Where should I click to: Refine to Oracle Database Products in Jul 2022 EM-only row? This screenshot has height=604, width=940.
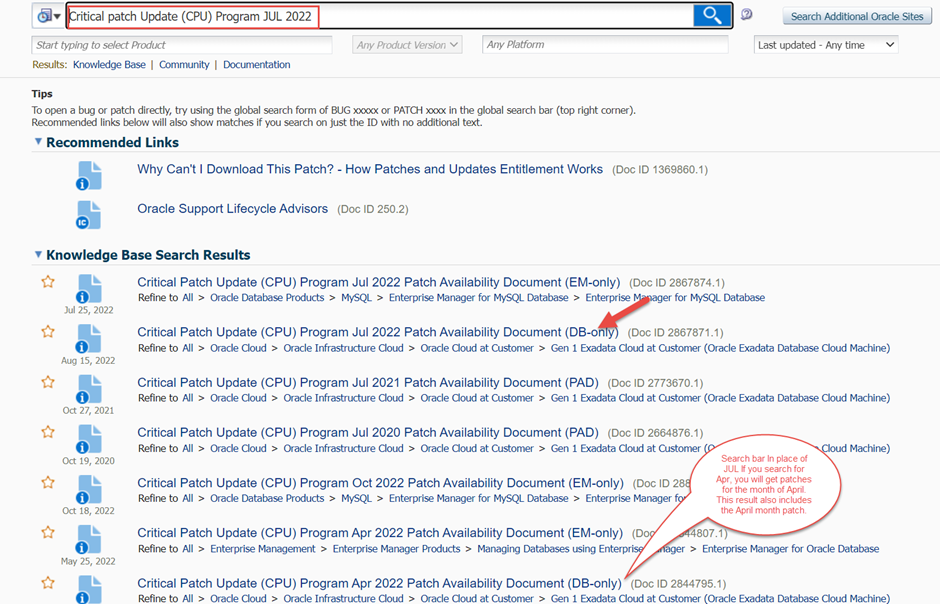click(x=267, y=298)
